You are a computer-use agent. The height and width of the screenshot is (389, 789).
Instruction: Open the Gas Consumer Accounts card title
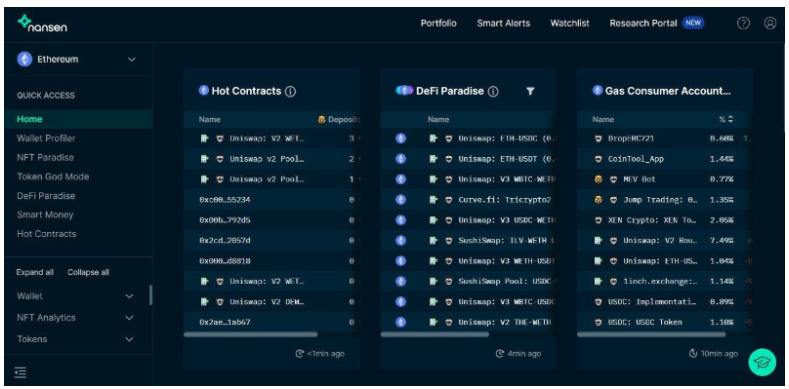coord(668,91)
